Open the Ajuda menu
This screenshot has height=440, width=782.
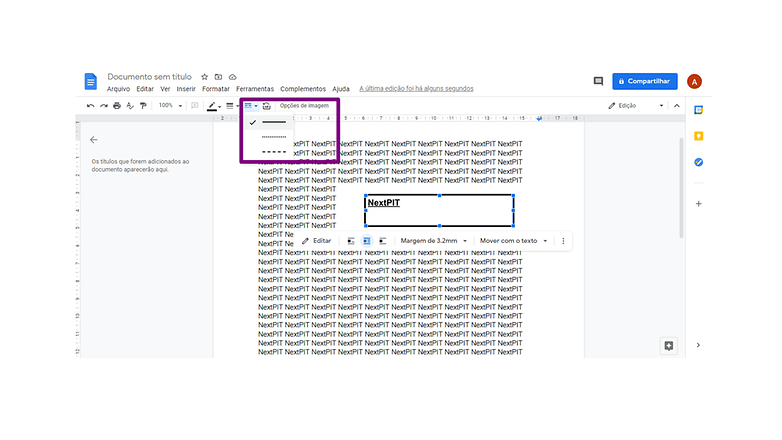(341, 89)
